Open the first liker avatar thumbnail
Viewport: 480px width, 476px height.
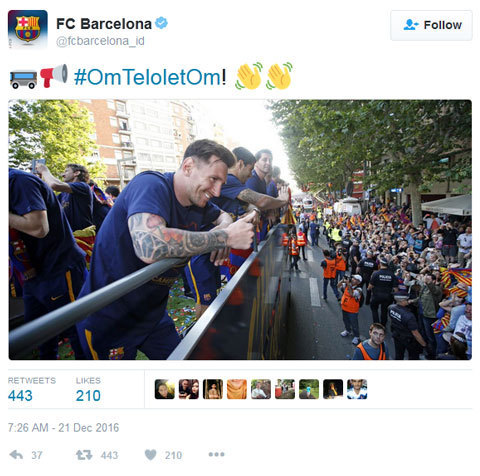tap(165, 389)
